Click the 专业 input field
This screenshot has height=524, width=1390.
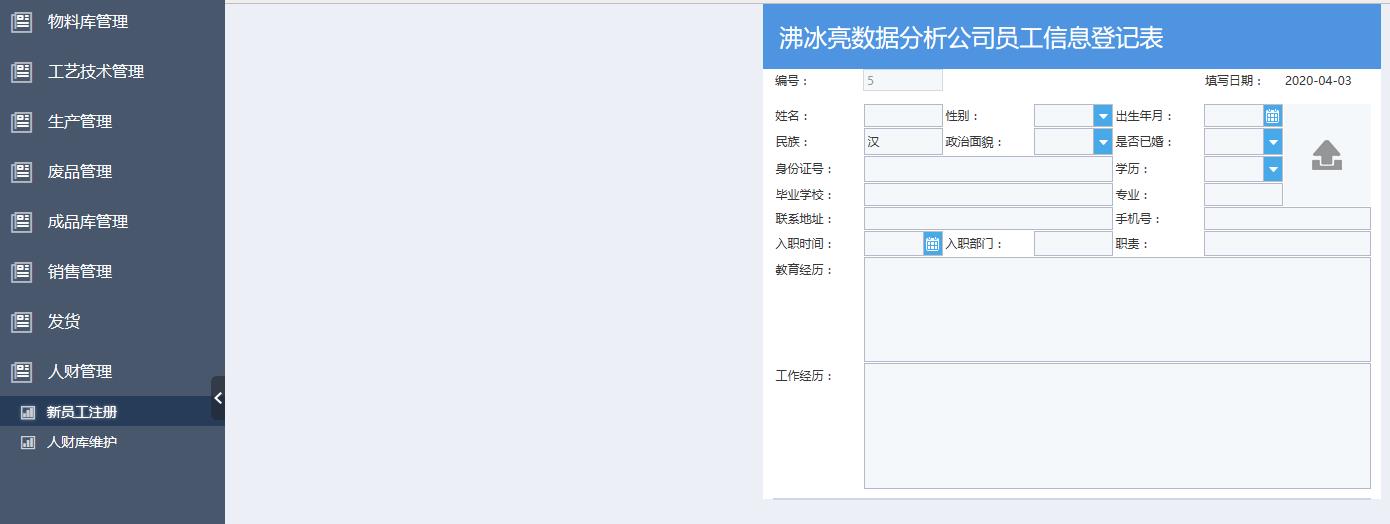pos(1243,195)
